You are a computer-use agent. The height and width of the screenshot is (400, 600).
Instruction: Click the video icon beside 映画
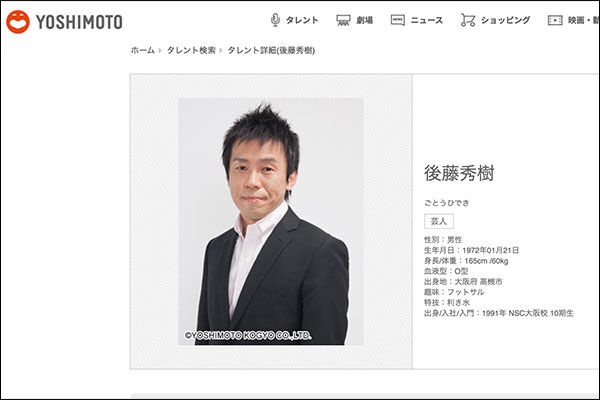[555, 20]
